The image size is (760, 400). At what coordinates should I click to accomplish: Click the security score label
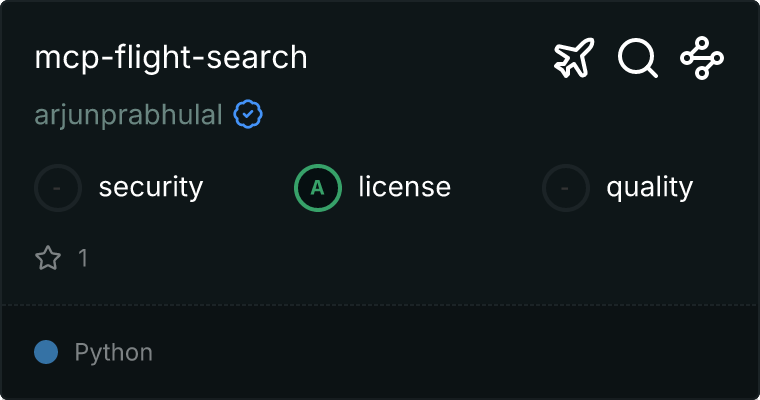click(x=151, y=188)
